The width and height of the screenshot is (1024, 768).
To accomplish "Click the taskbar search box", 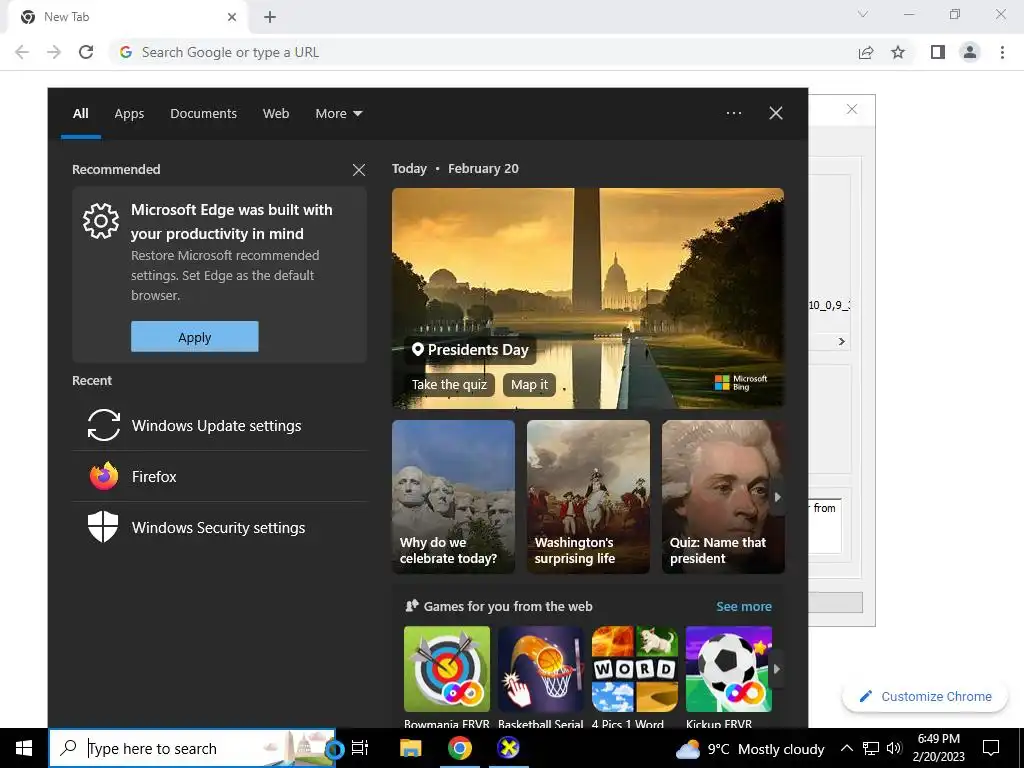I will click(192, 748).
